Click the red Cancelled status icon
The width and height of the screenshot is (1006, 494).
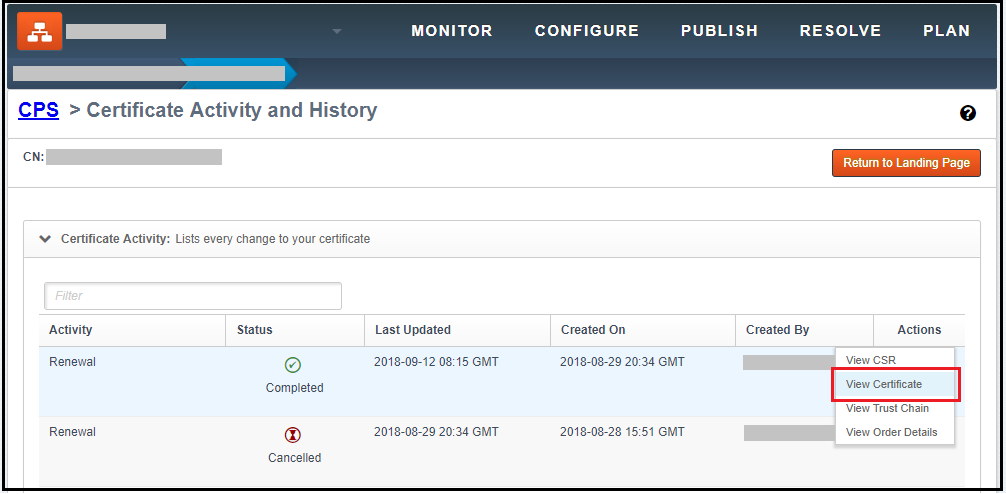pos(293,435)
